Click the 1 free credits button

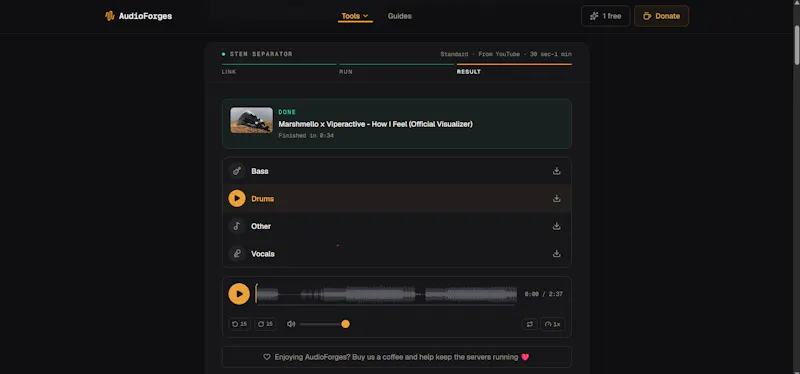click(x=606, y=16)
